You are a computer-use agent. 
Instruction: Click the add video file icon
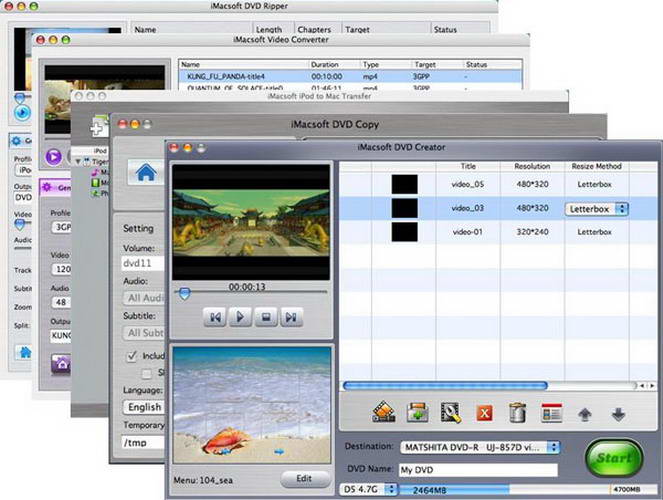coord(385,411)
